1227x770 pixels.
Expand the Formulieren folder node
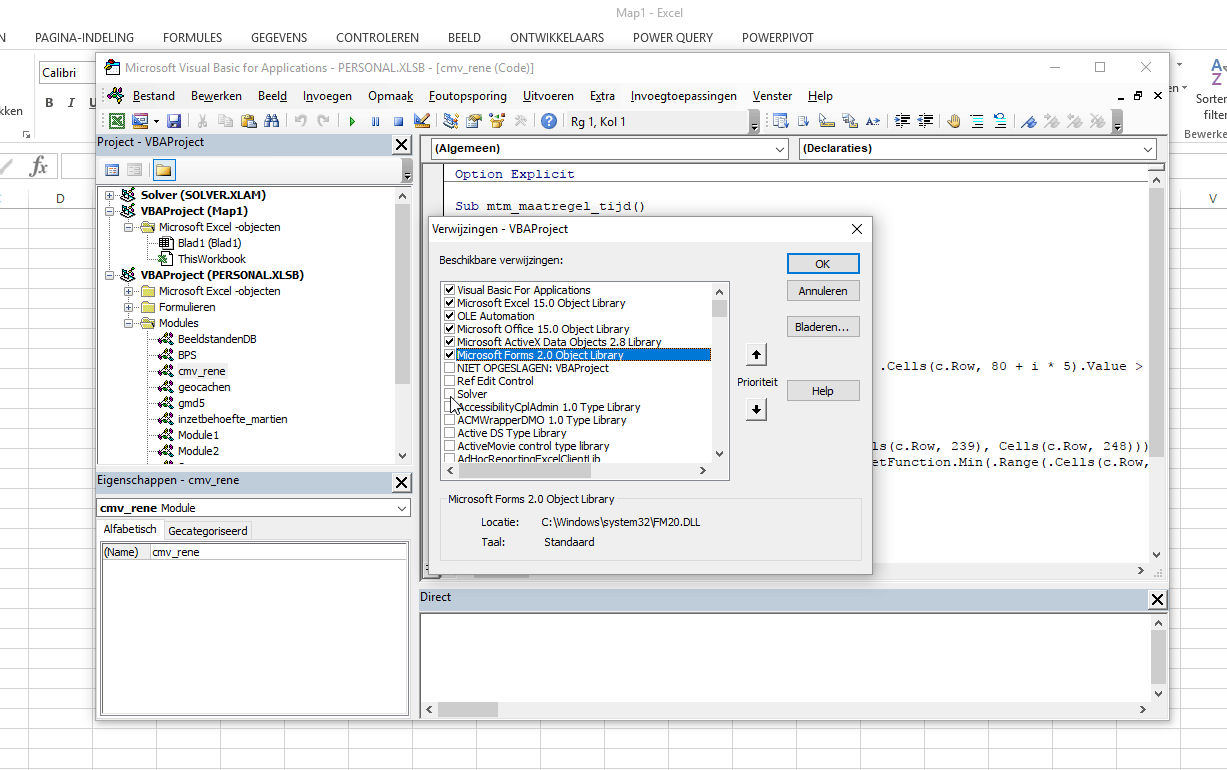(x=129, y=307)
